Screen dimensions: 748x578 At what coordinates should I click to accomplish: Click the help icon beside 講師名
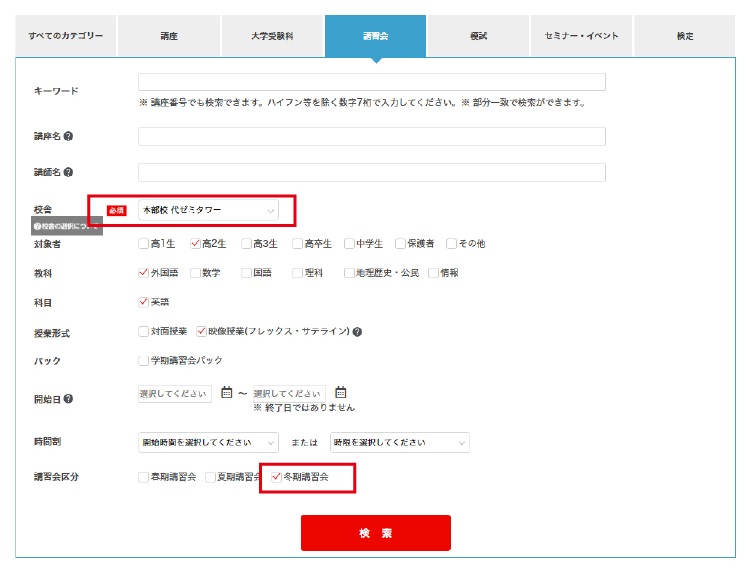click(x=68, y=173)
